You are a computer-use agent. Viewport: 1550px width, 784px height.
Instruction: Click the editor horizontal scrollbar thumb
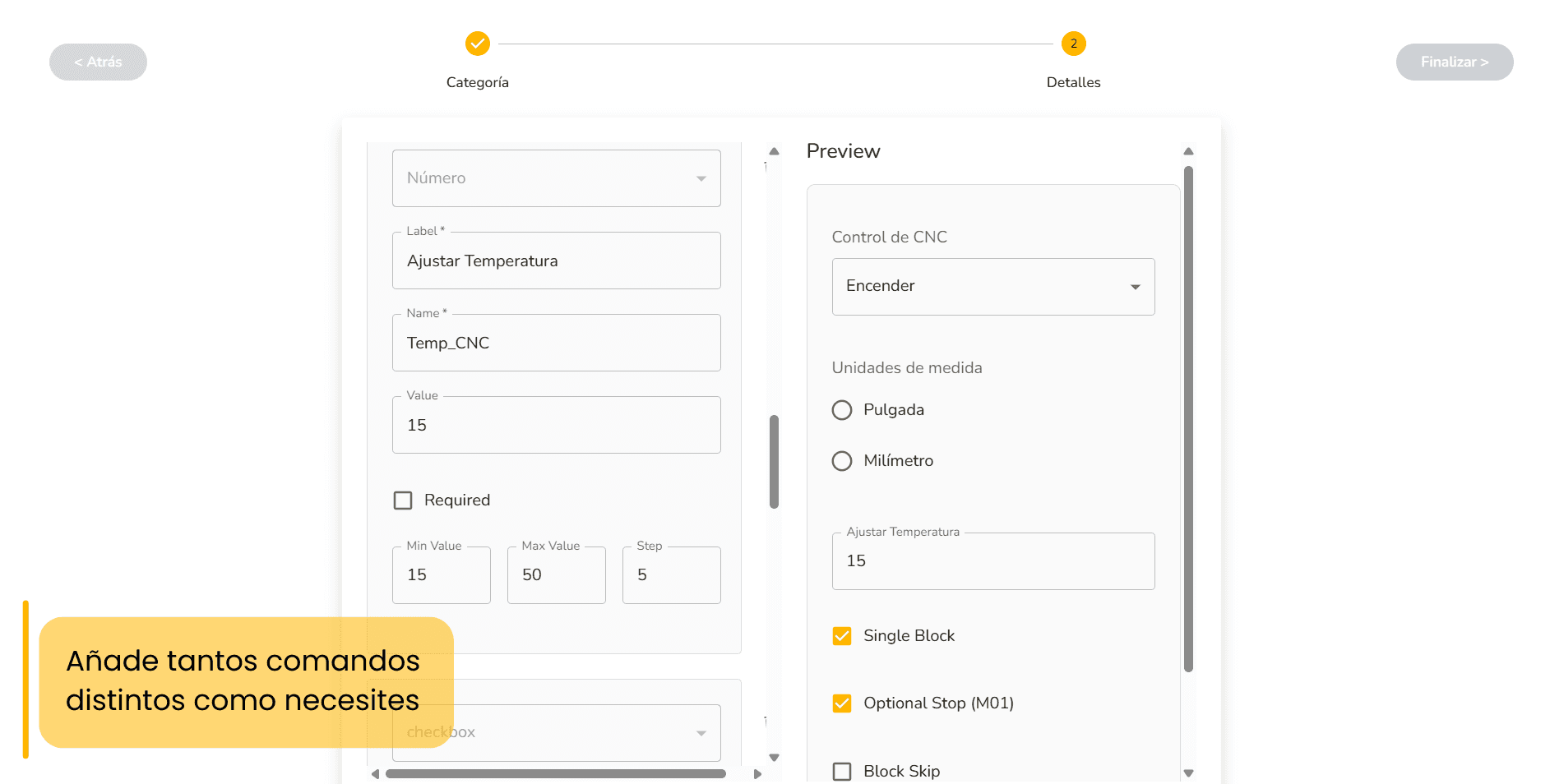tap(556, 774)
